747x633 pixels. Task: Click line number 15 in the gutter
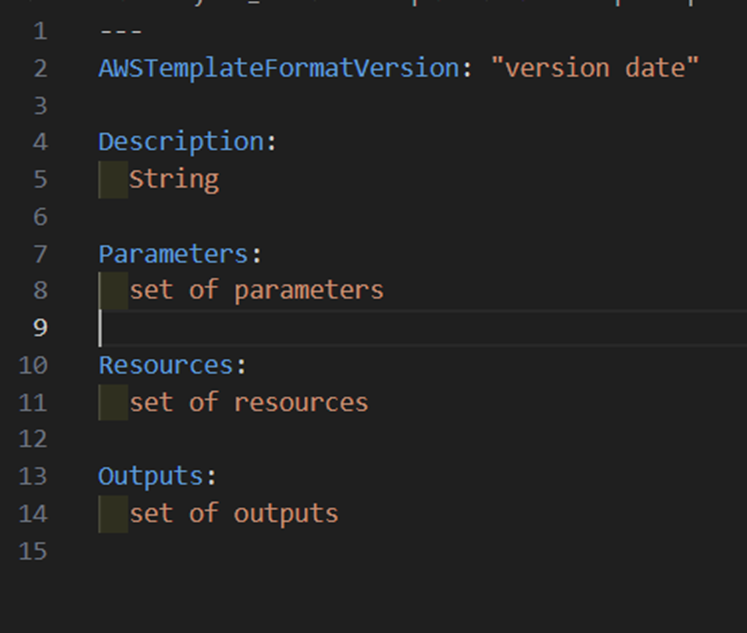tap(33, 552)
